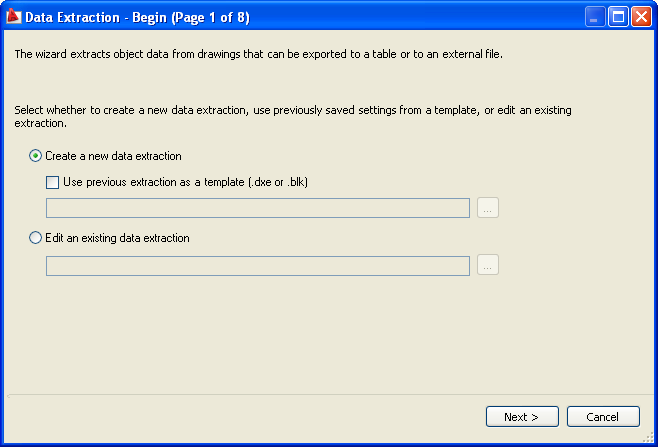The height and width of the screenshot is (447, 658).
Task: Click the 'Select whether to create' instruction paragraph
Action: pos(293,116)
